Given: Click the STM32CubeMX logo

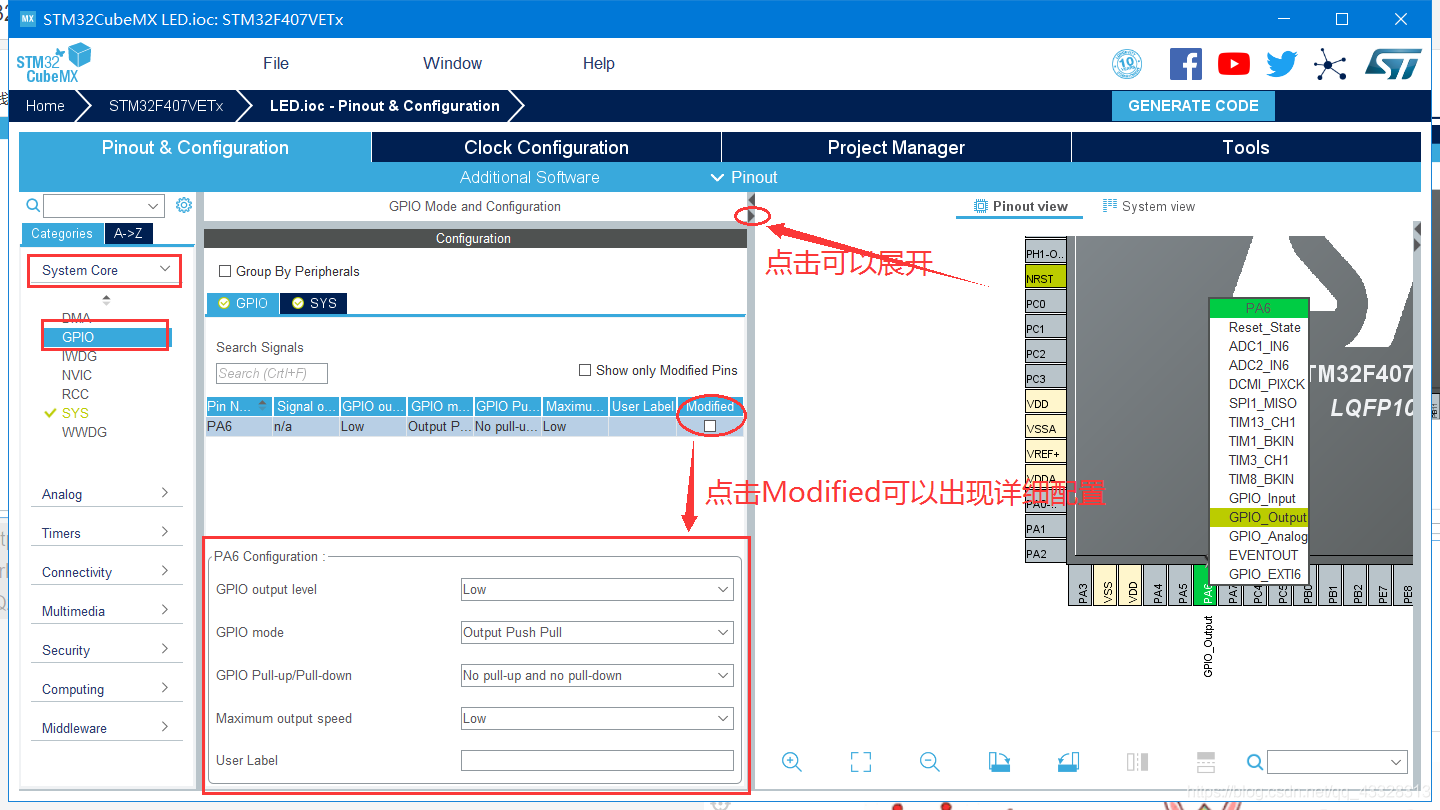Looking at the screenshot, I should point(54,63).
